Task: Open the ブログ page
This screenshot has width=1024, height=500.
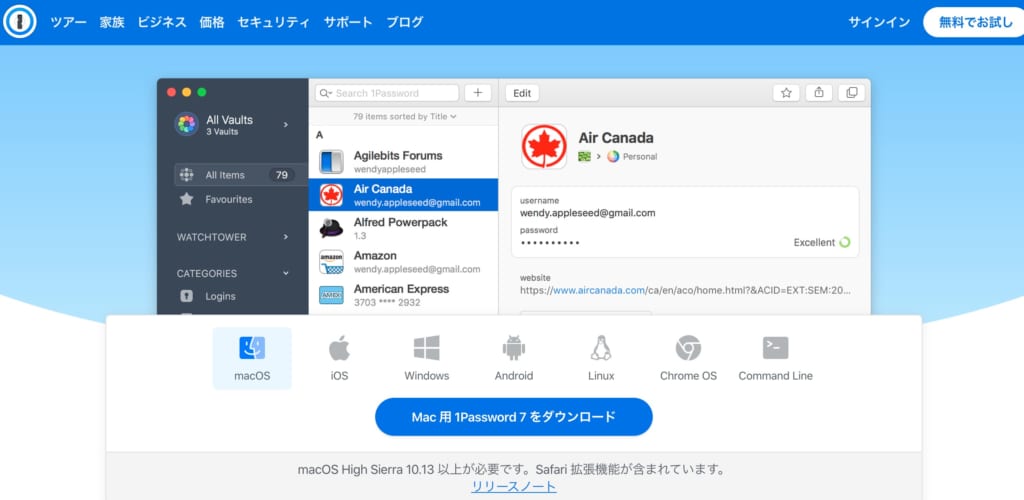Action: coord(404,22)
